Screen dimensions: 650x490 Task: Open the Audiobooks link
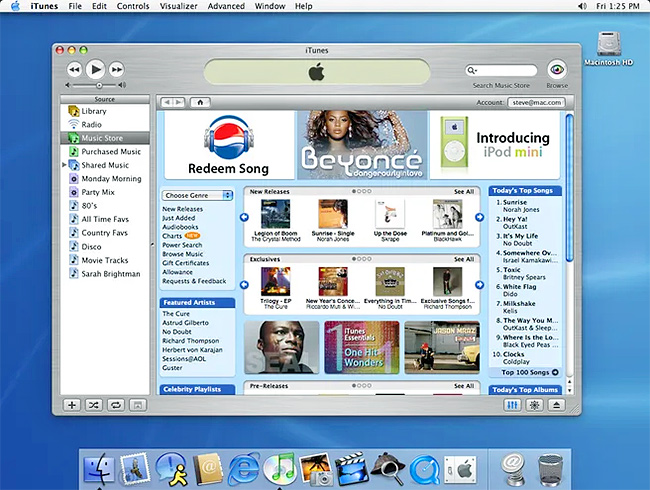point(180,227)
